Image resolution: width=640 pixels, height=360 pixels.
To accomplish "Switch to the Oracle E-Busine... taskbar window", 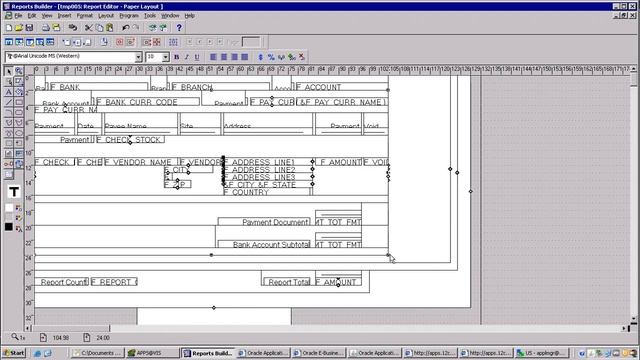I will (x=319, y=353).
